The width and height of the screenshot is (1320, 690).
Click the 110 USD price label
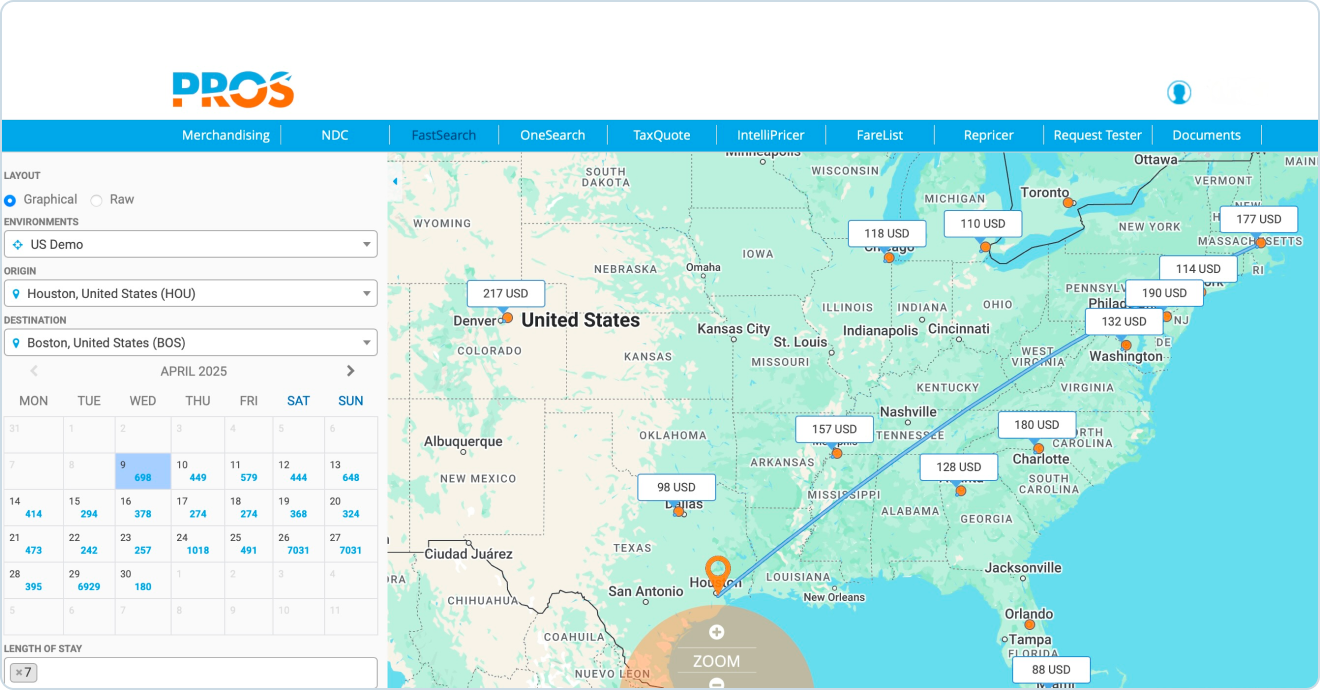click(x=983, y=223)
